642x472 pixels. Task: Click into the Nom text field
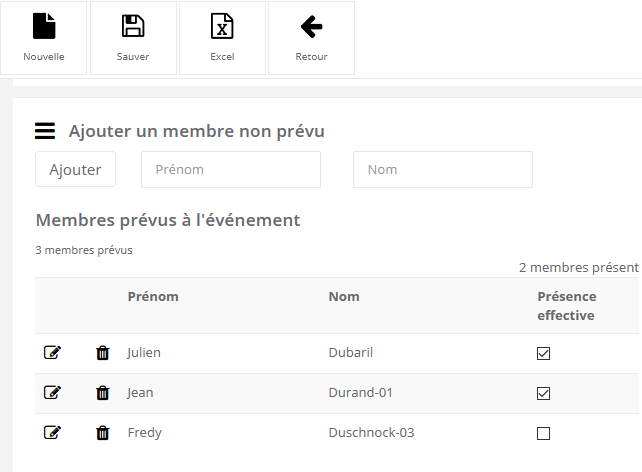pos(442,170)
